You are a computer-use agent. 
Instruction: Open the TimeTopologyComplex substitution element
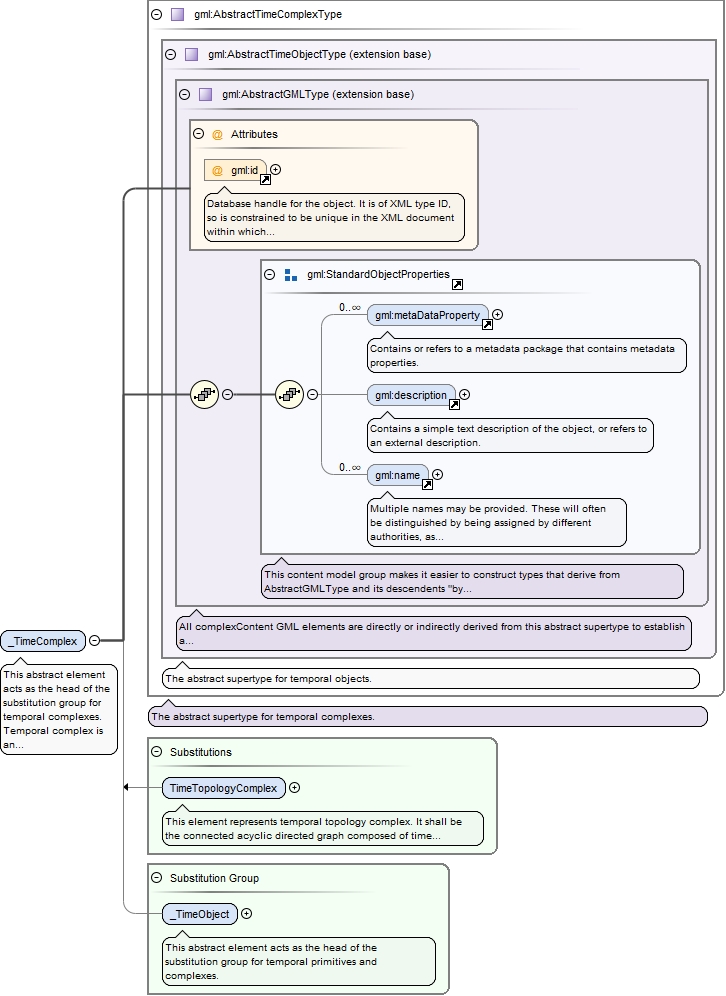[x=224, y=788]
